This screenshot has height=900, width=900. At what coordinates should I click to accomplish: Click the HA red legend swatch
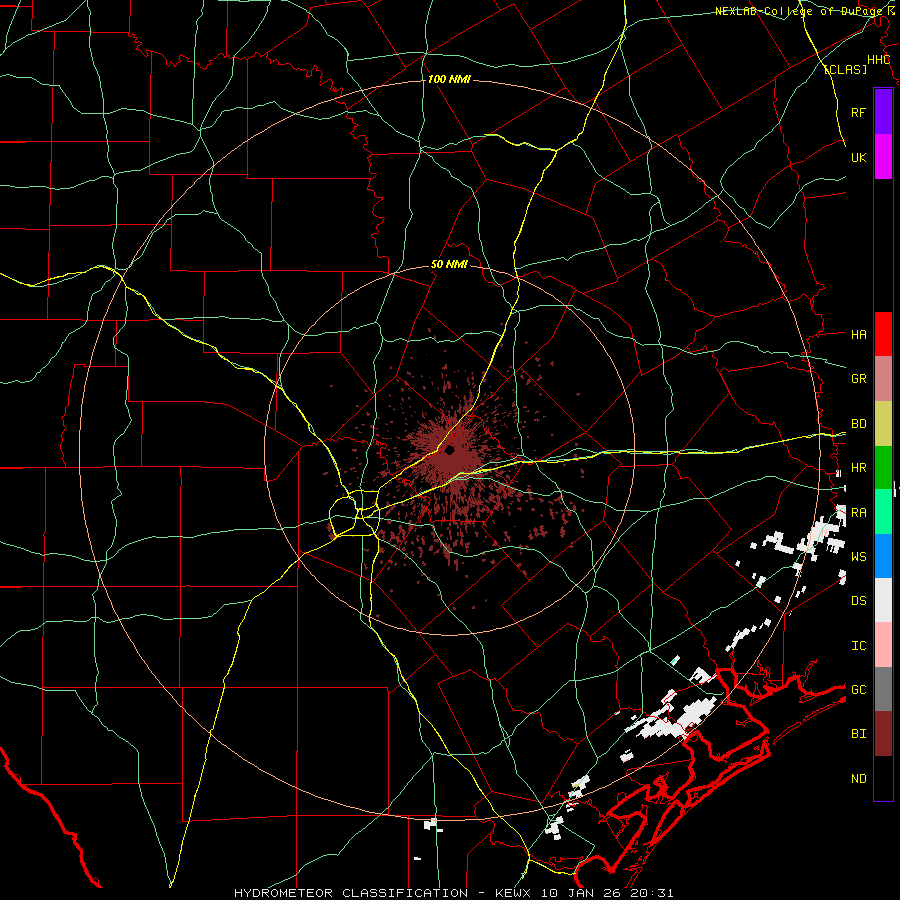pos(883,334)
